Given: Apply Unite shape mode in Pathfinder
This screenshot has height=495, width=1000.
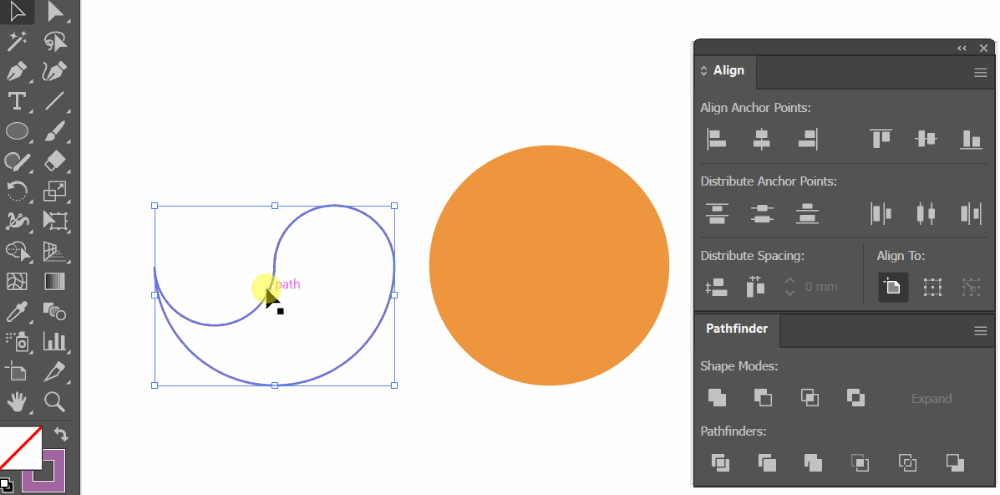Looking at the screenshot, I should pos(717,398).
